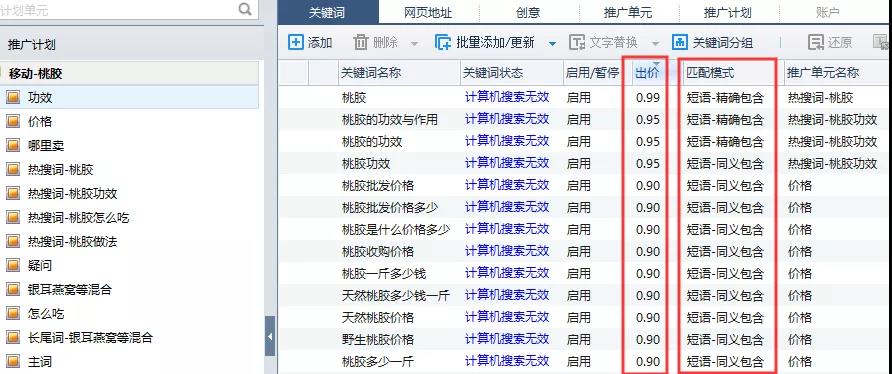The width and height of the screenshot is (892, 374).
Task: Switch to the 网页地址 tab
Action: [x=428, y=12]
